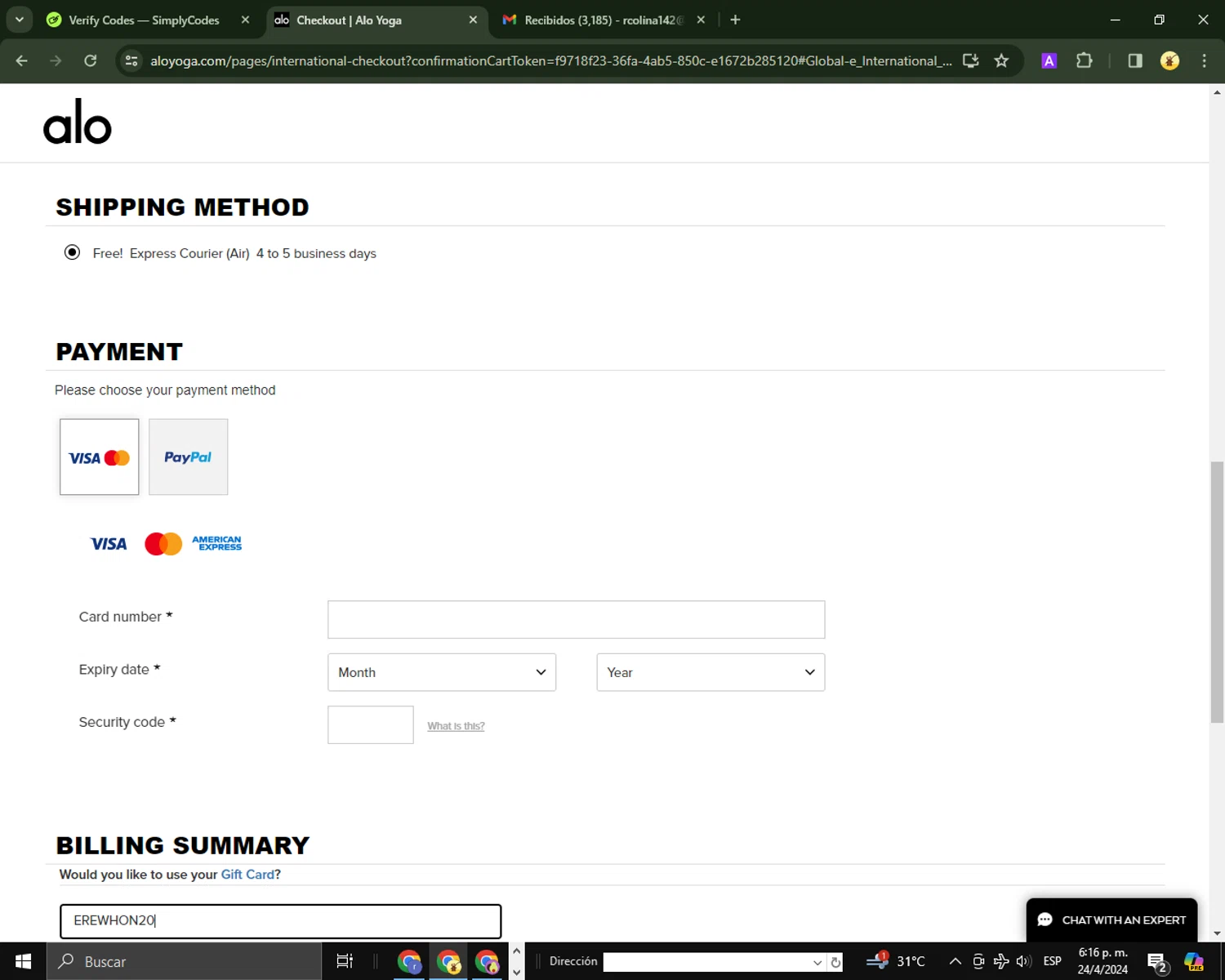
Task: Open the tab search dropdown arrow
Action: click(19, 20)
